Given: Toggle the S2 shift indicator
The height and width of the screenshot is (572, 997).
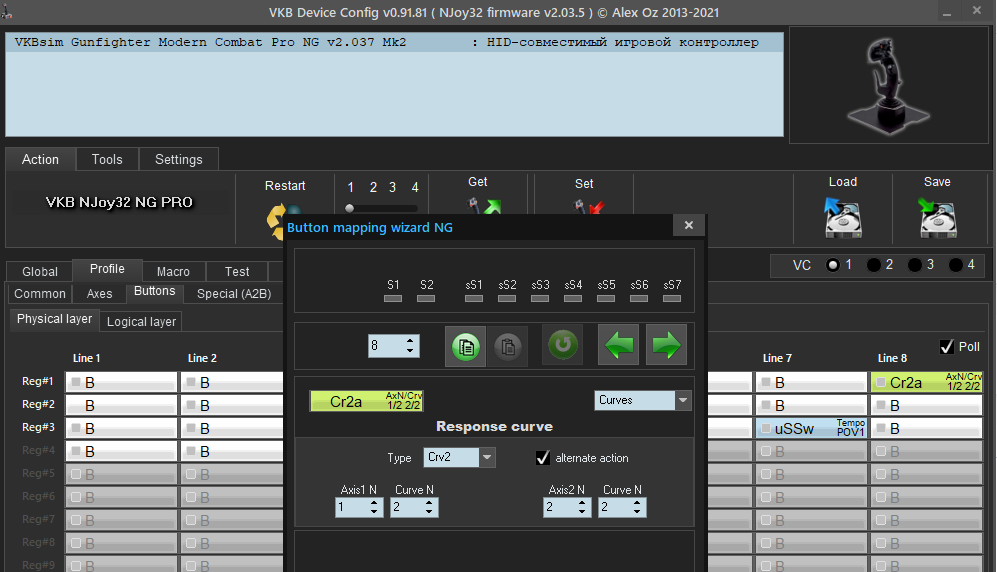Looking at the screenshot, I should coord(426,298).
